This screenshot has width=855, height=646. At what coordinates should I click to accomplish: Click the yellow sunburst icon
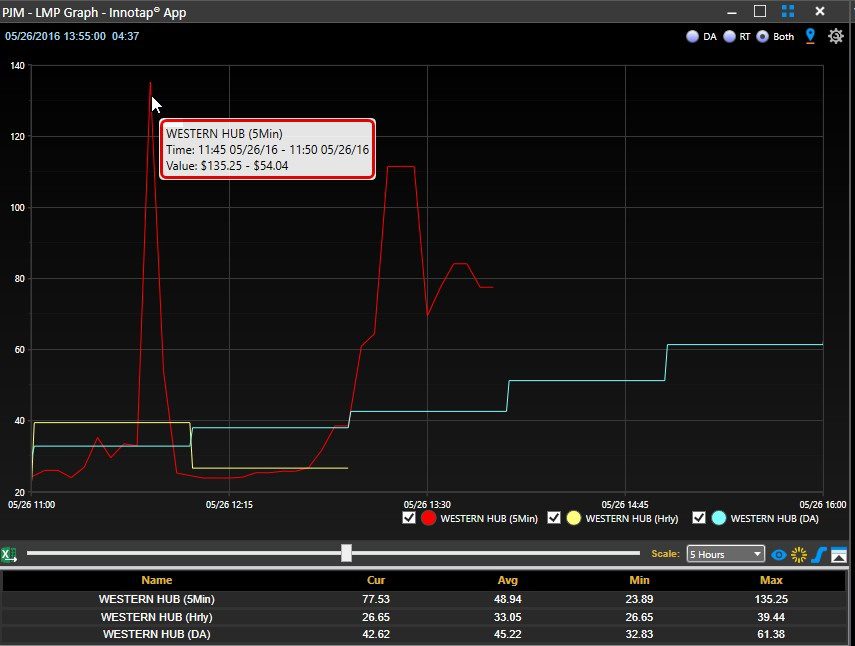coord(799,555)
